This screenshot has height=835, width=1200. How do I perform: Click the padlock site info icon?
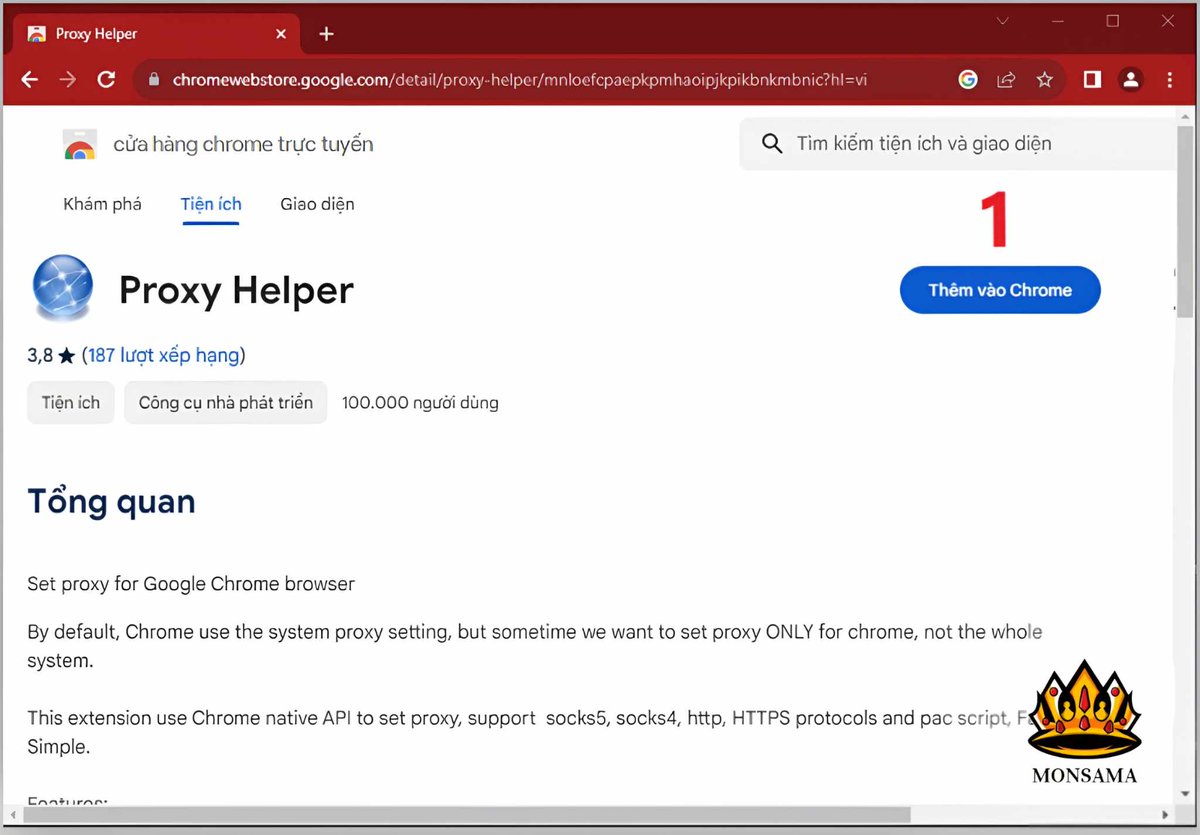click(x=153, y=80)
